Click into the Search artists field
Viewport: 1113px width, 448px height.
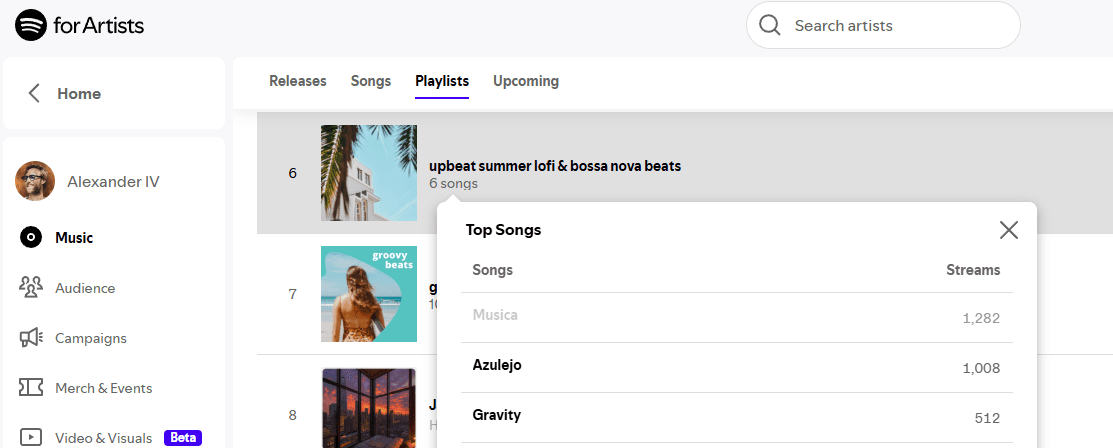pos(883,26)
